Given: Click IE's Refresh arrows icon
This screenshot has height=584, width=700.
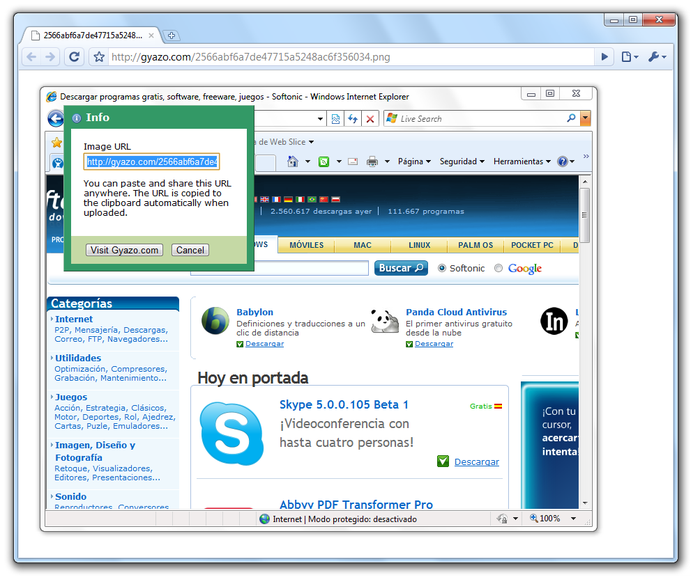Looking at the screenshot, I should (353, 119).
